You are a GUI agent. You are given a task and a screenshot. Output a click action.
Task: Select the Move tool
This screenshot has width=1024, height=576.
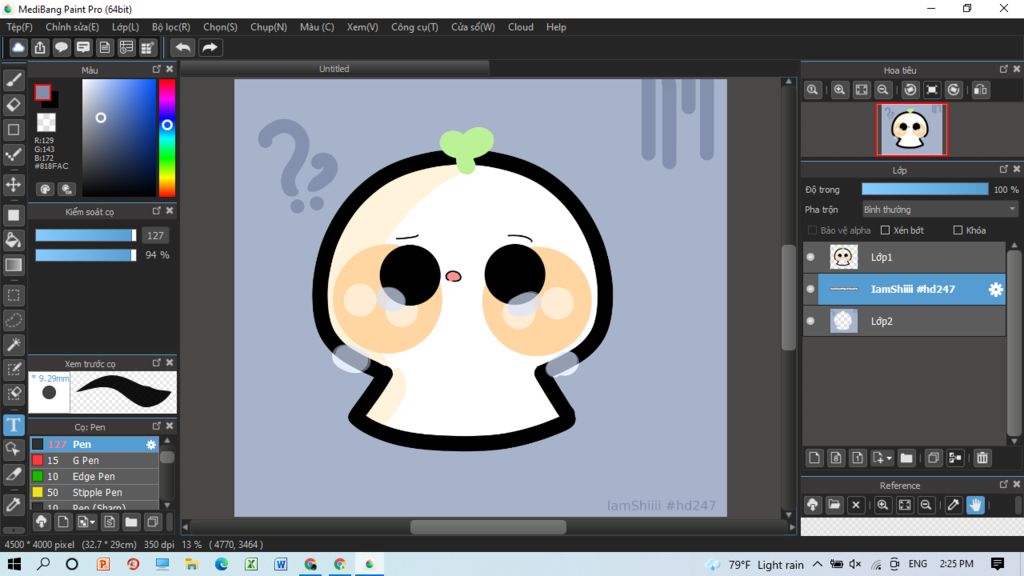pyautogui.click(x=13, y=185)
